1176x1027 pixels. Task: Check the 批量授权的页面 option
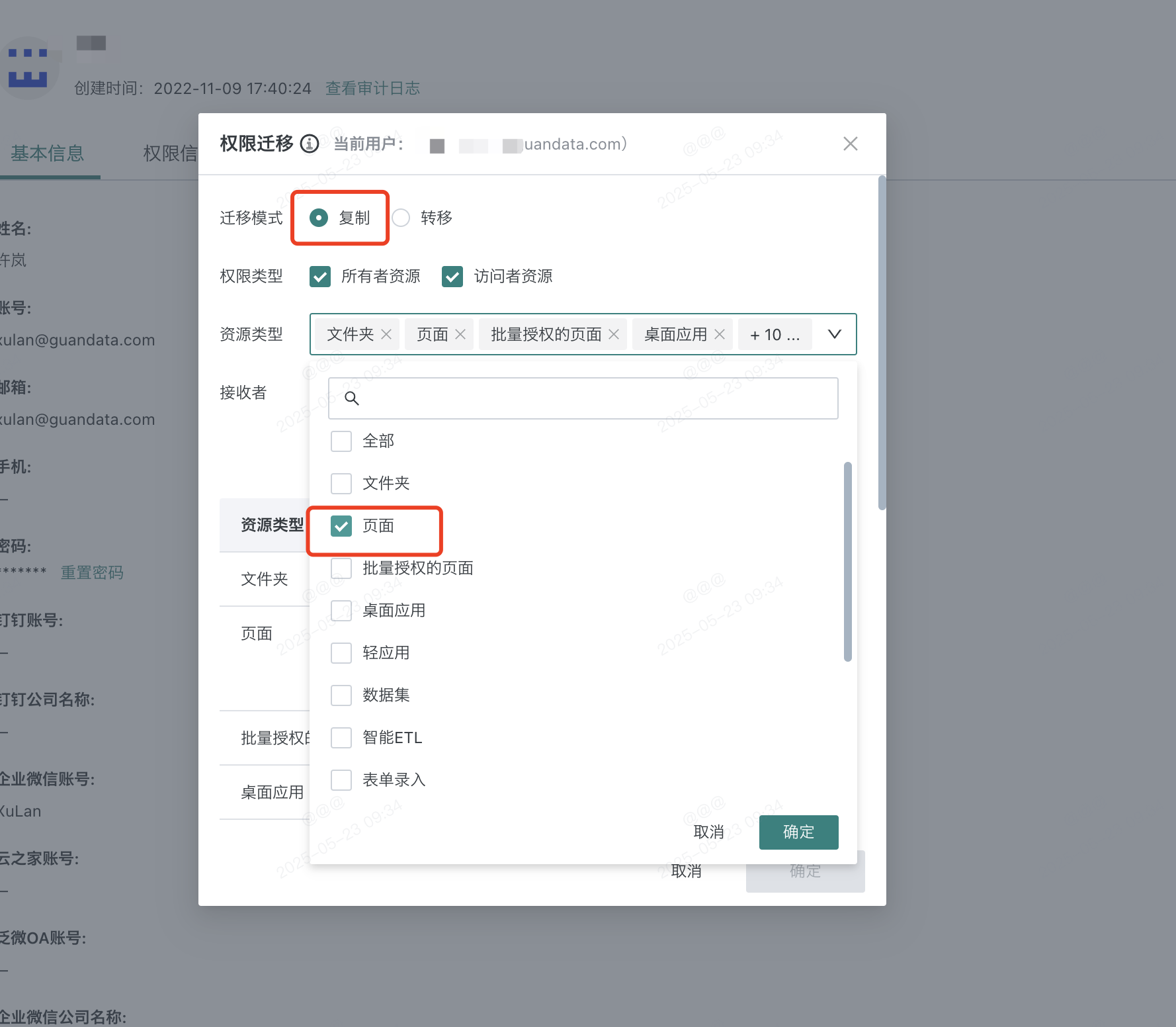pyautogui.click(x=341, y=568)
